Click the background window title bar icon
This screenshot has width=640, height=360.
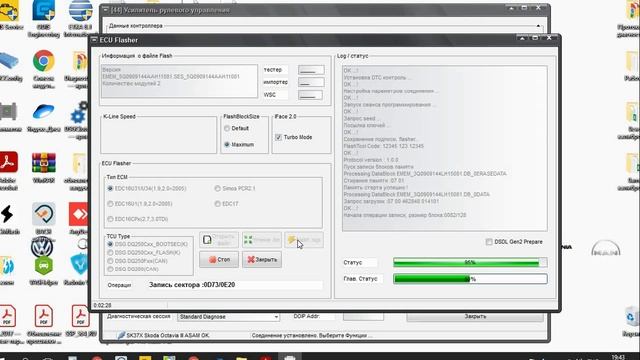coord(106,9)
